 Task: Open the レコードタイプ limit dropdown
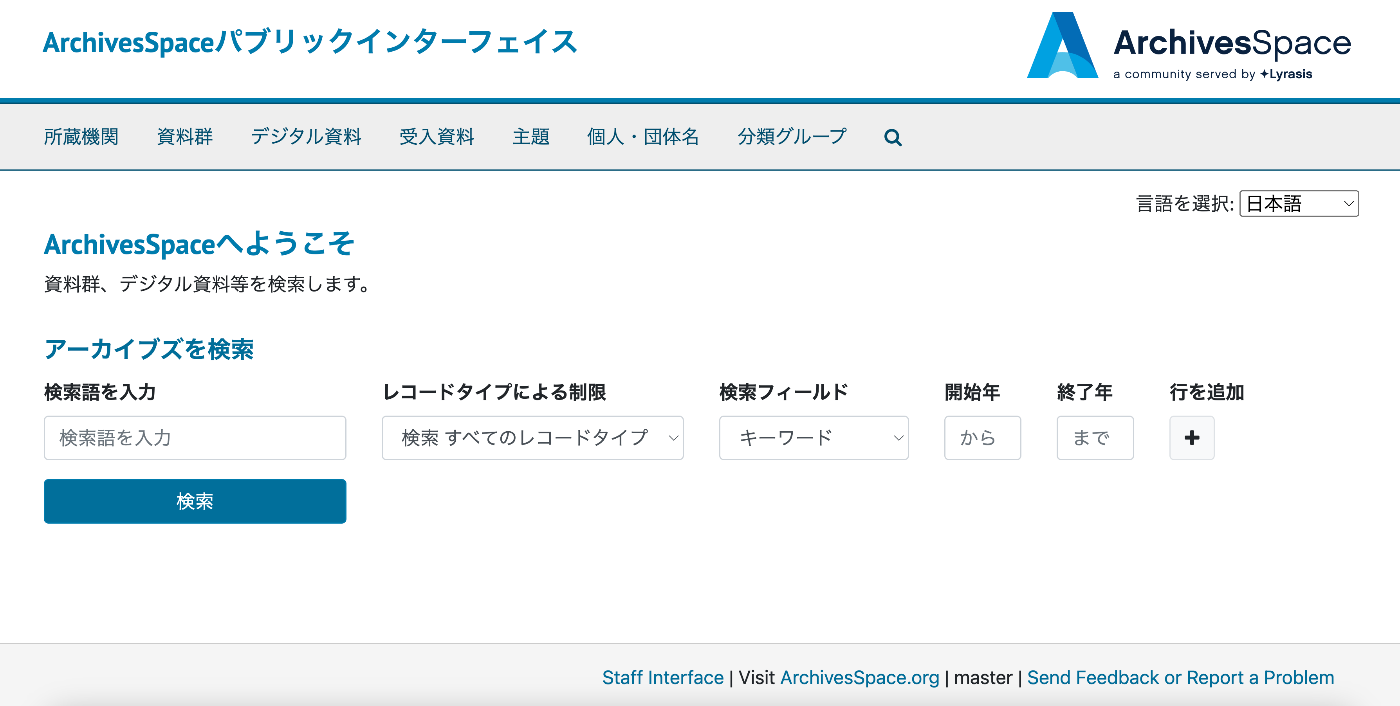[533, 438]
